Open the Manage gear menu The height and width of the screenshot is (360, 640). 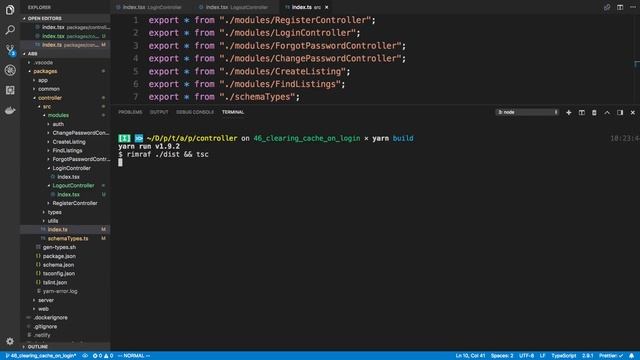[10, 341]
